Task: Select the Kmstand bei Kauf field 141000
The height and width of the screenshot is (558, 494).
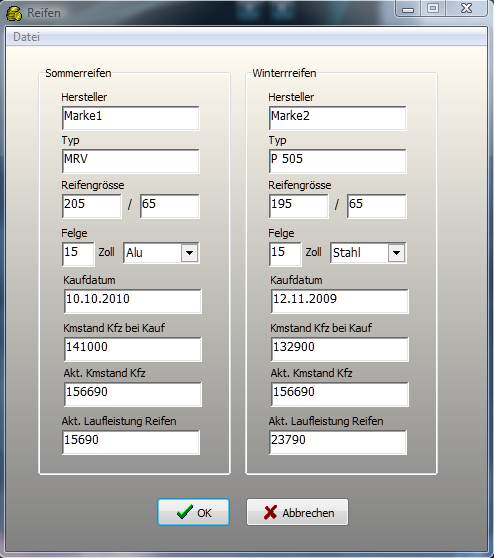Action: (x=133, y=349)
